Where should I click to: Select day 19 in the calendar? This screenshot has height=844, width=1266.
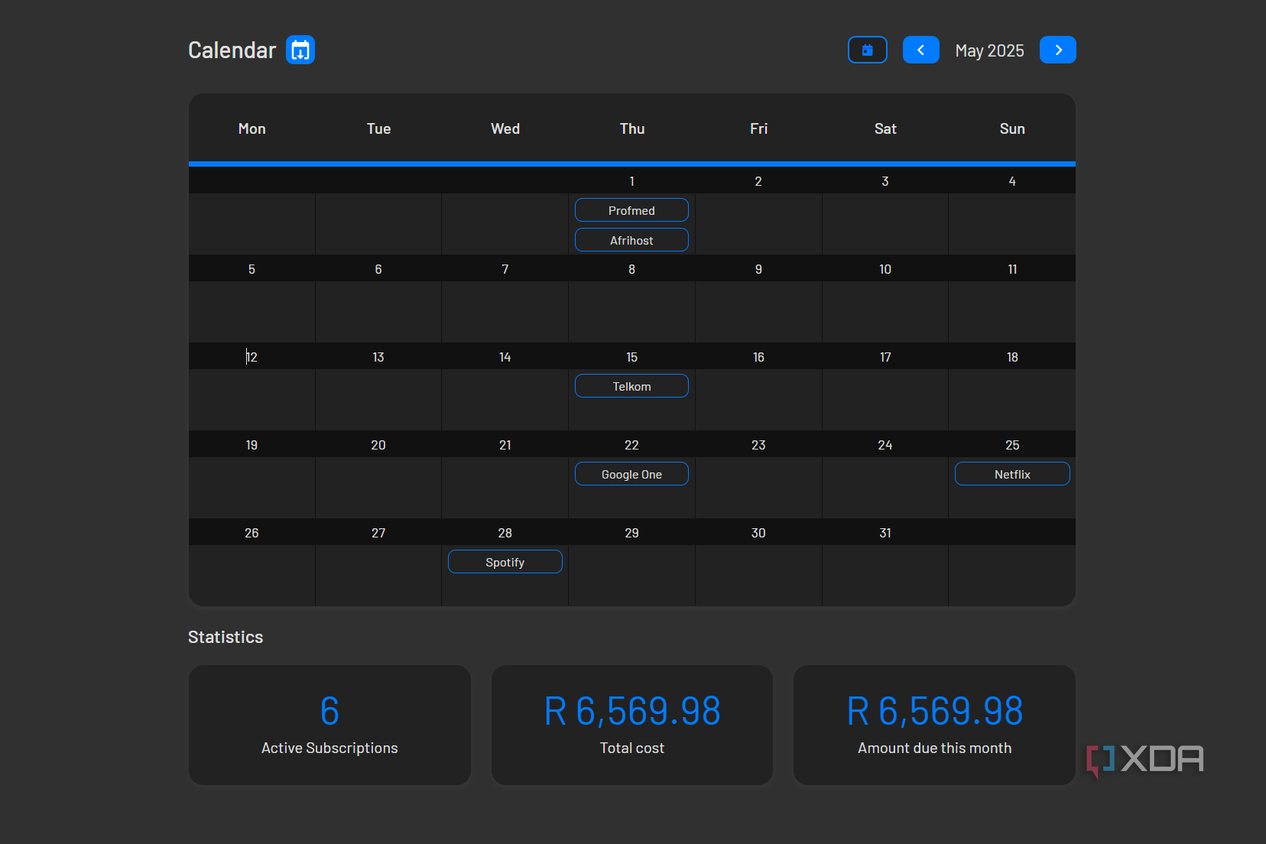(251, 445)
